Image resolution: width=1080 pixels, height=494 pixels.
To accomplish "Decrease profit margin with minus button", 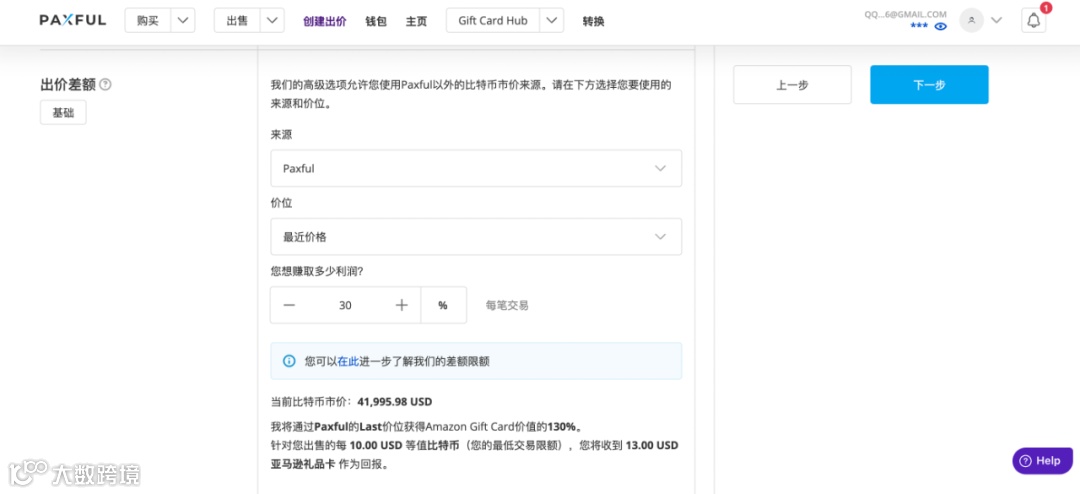I will tap(289, 305).
